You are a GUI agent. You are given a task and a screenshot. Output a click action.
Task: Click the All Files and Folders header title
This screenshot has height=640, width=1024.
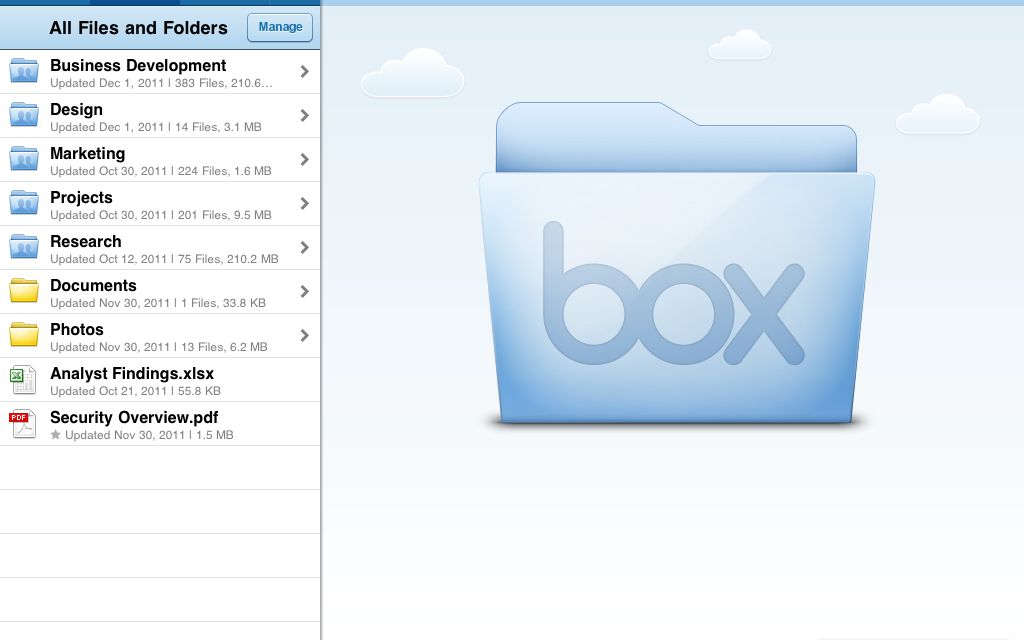click(x=138, y=28)
